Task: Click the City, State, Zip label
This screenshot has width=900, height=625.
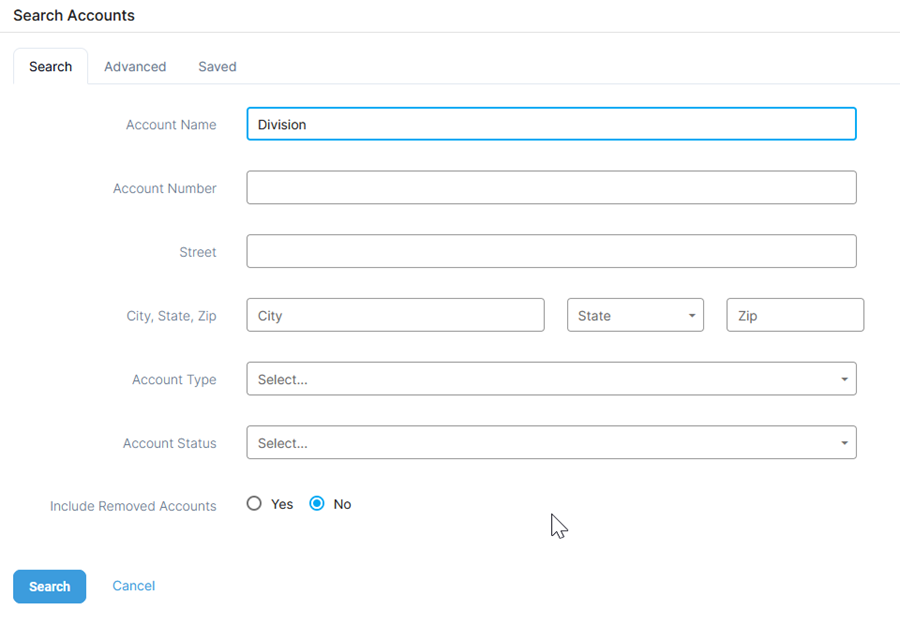Action: click(164, 316)
